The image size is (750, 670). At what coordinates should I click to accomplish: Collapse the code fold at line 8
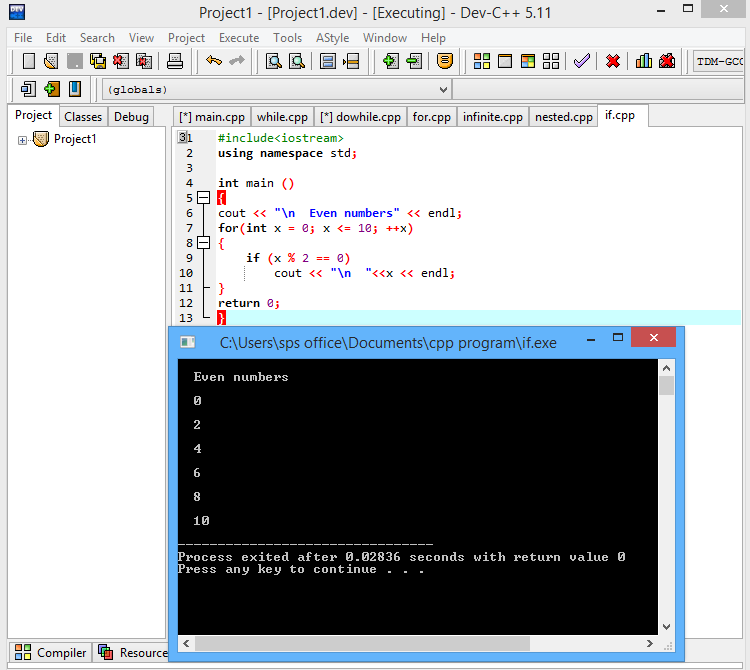click(204, 242)
